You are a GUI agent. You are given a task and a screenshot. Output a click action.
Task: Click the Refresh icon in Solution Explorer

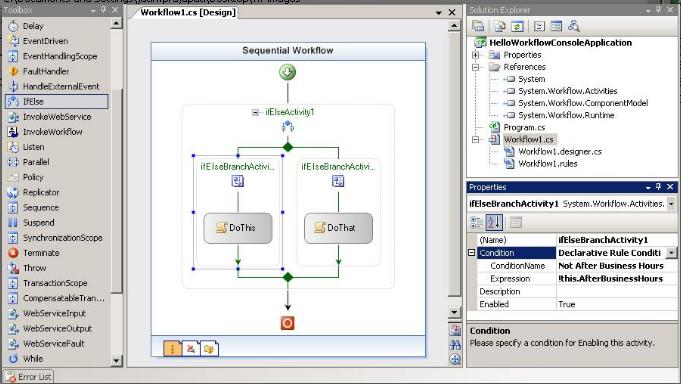pos(517,26)
